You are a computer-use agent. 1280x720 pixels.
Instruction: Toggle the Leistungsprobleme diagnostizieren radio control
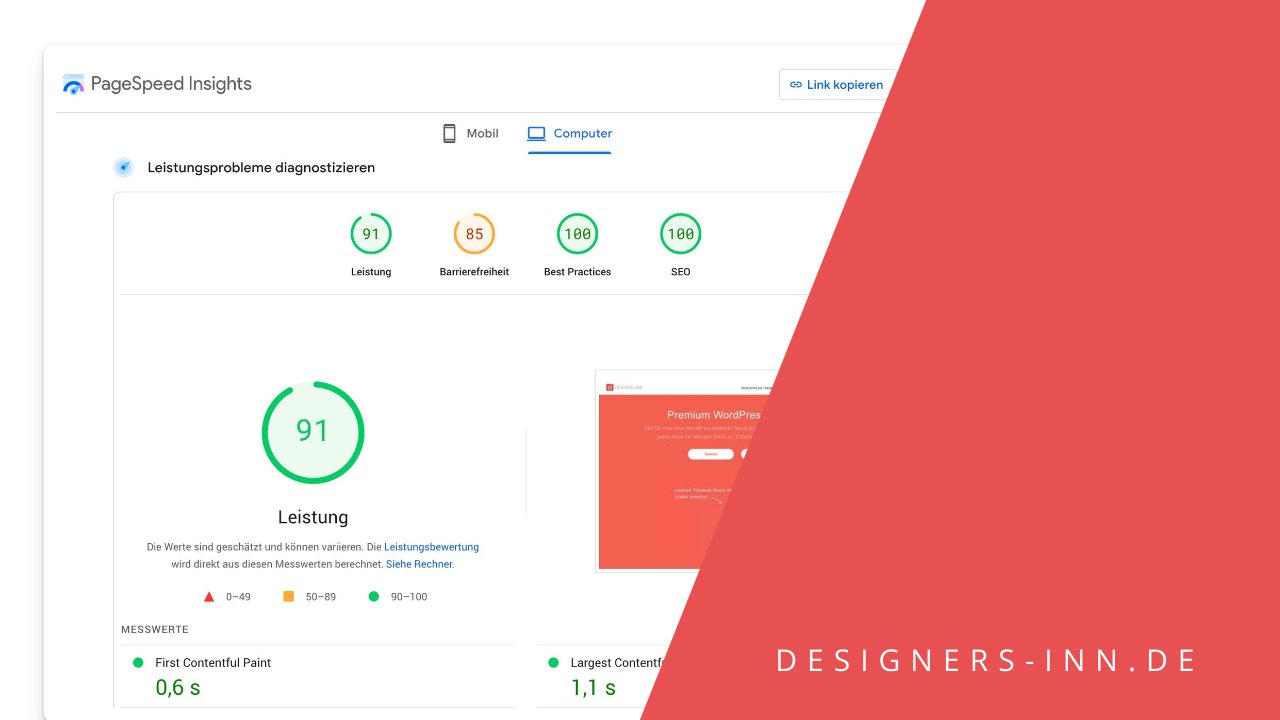click(123, 167)
